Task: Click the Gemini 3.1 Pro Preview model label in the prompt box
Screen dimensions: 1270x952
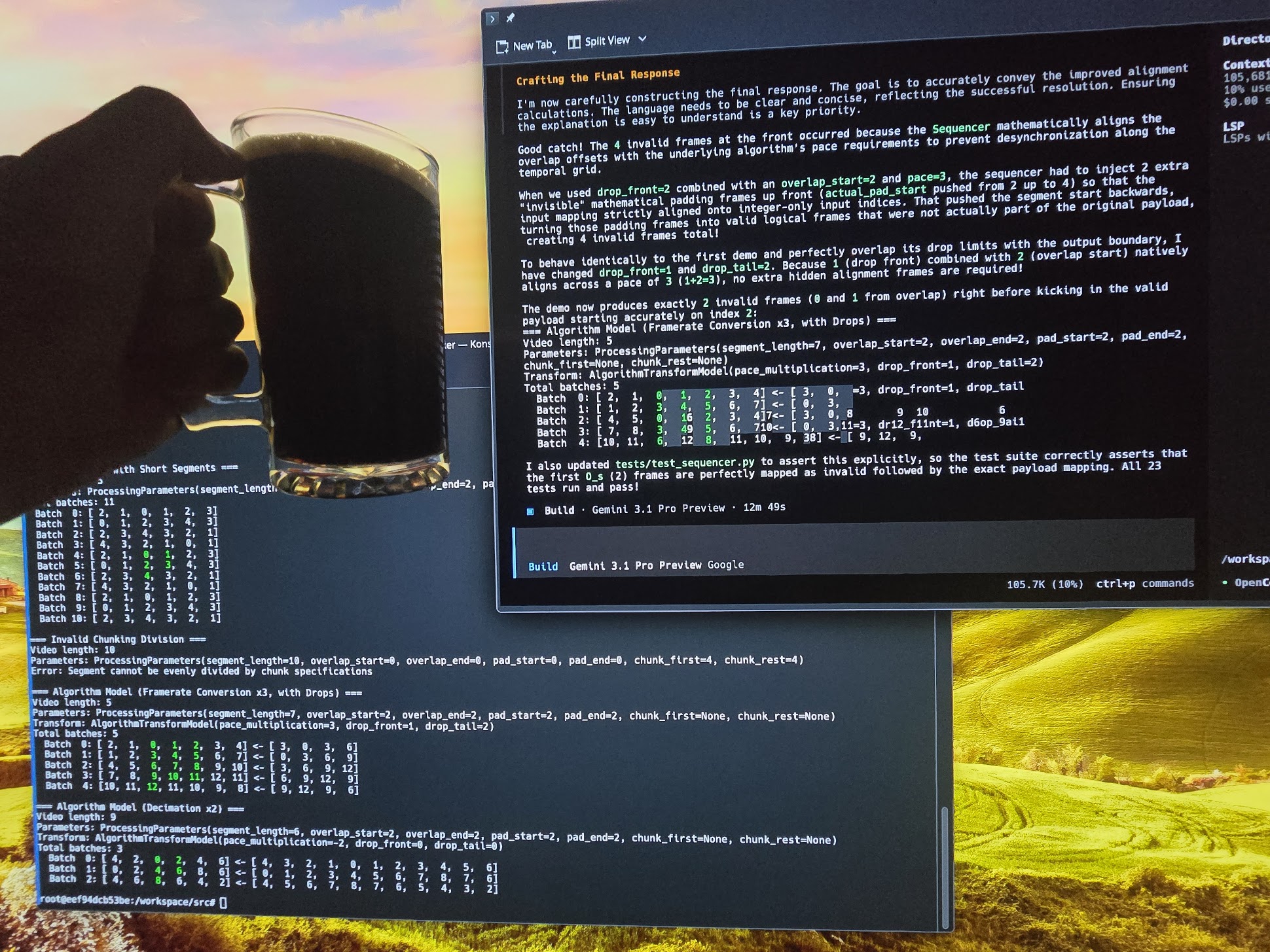Action: (x=635, y=565)
